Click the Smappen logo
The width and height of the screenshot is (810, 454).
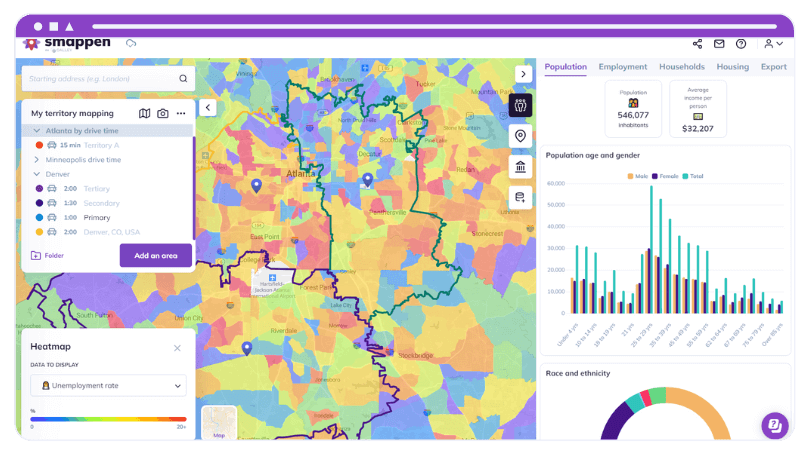pos(67,43)
